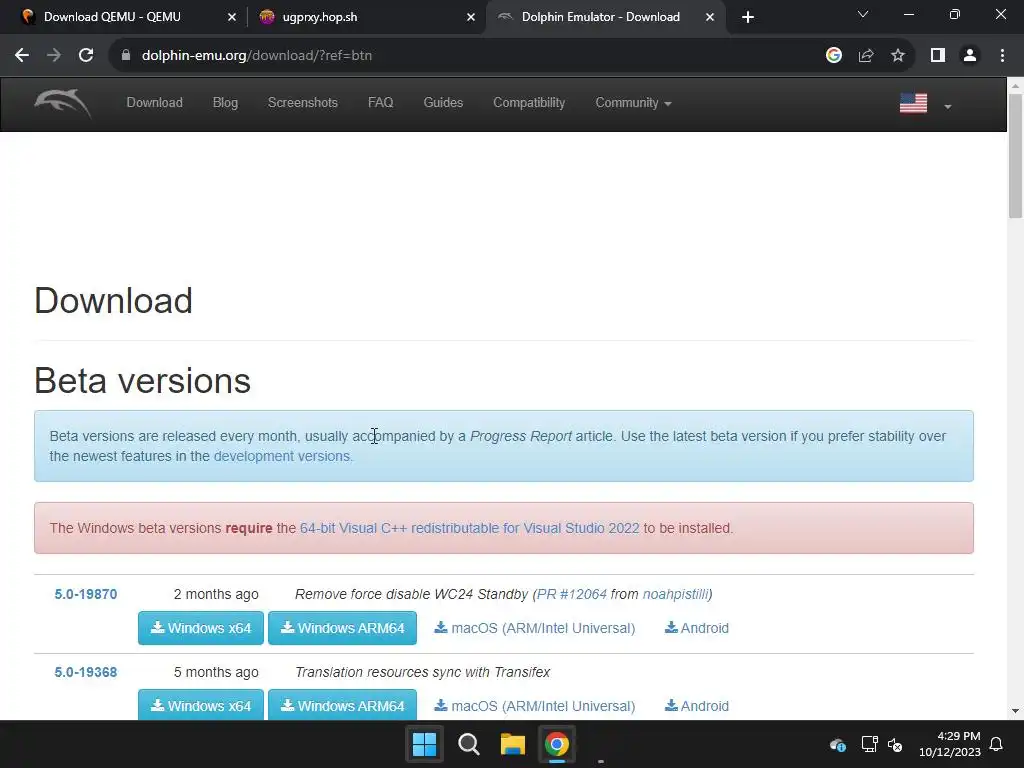Click muted volume tray icon
1024x768 pixels.
click(895, 744)
